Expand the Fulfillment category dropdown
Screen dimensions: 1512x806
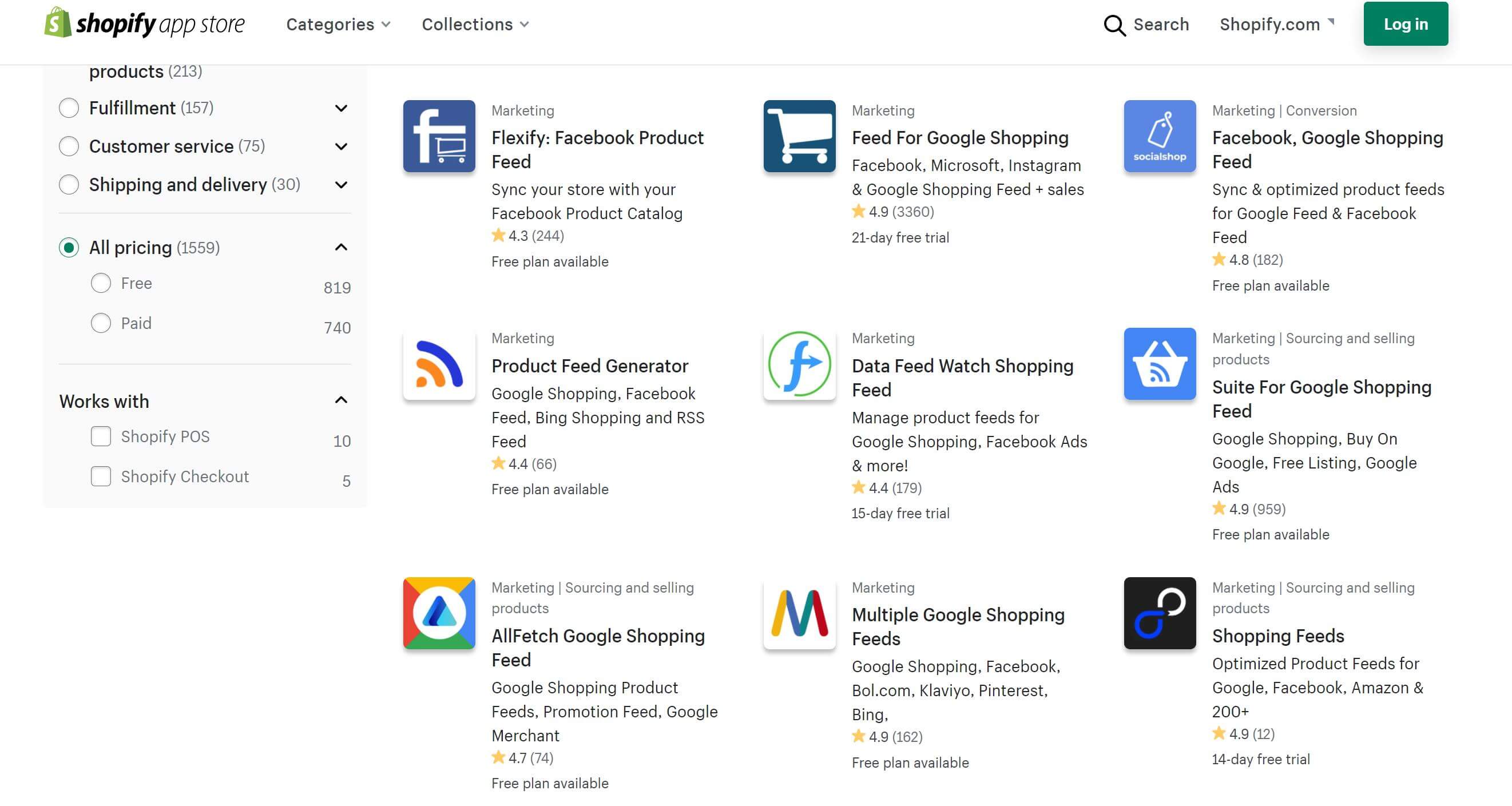pos(340,108)
